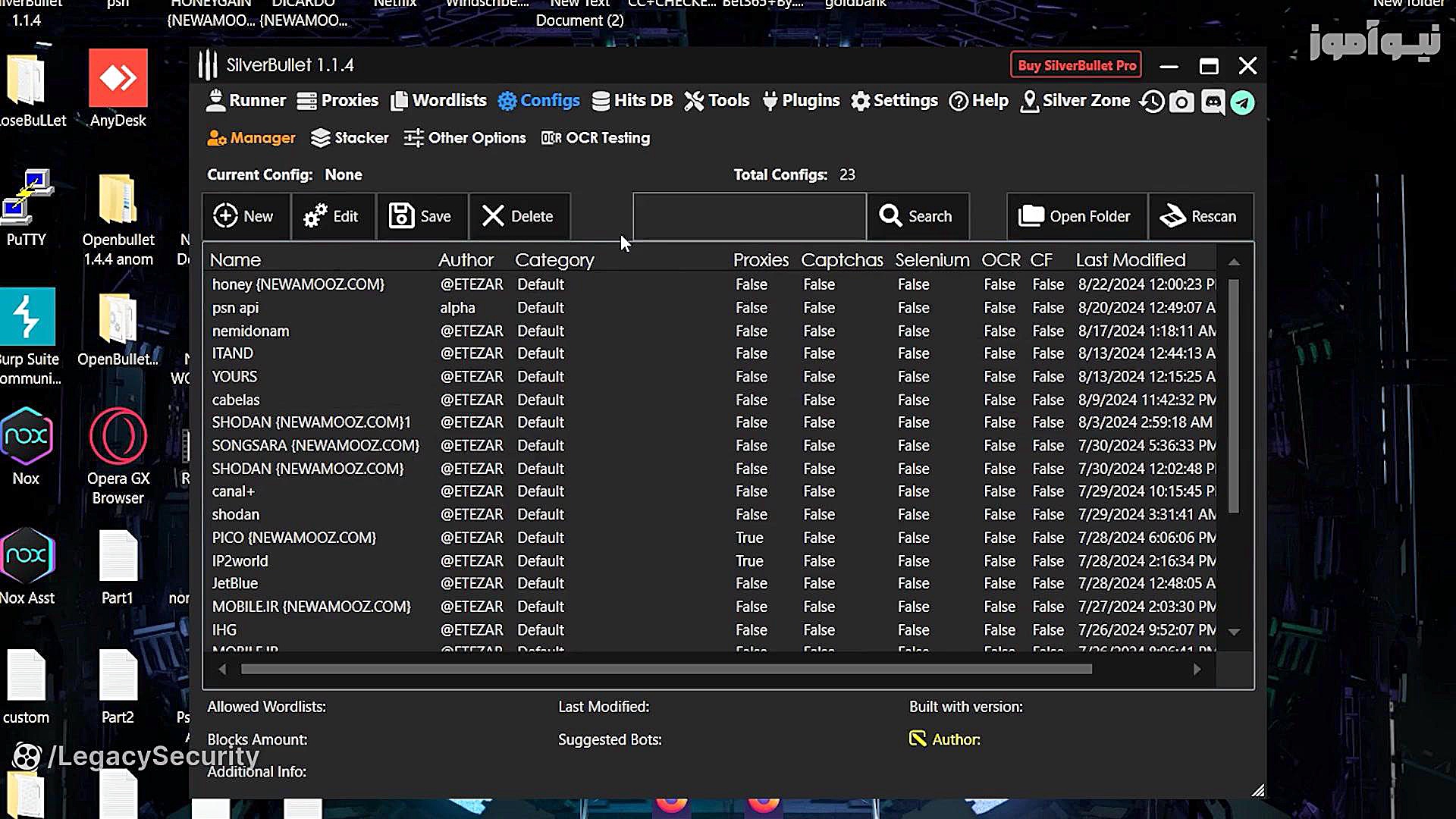Click Buy SilverBullet Pro link
This screenshot has height=819, width=1456.
tap(1076, 65)
